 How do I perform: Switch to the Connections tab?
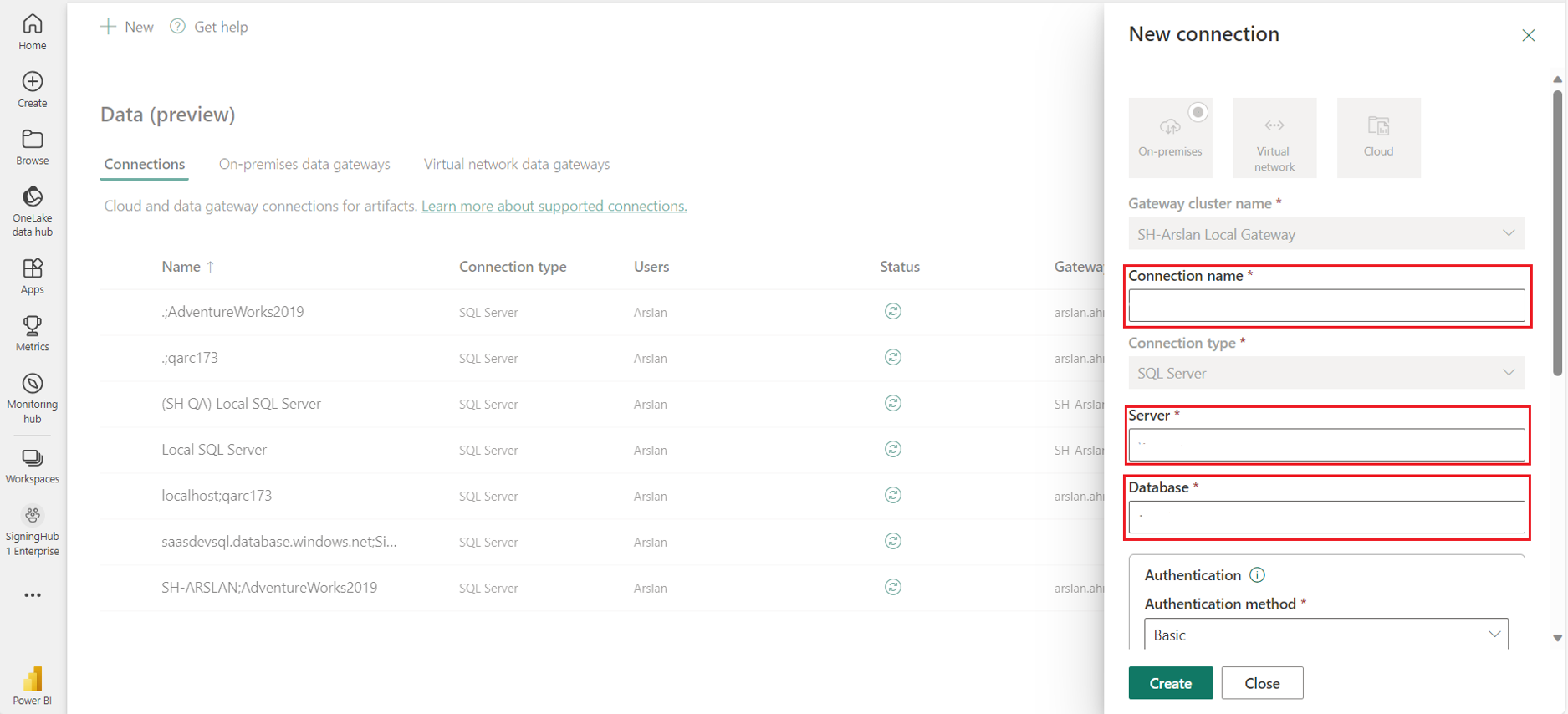coord(145,164)
